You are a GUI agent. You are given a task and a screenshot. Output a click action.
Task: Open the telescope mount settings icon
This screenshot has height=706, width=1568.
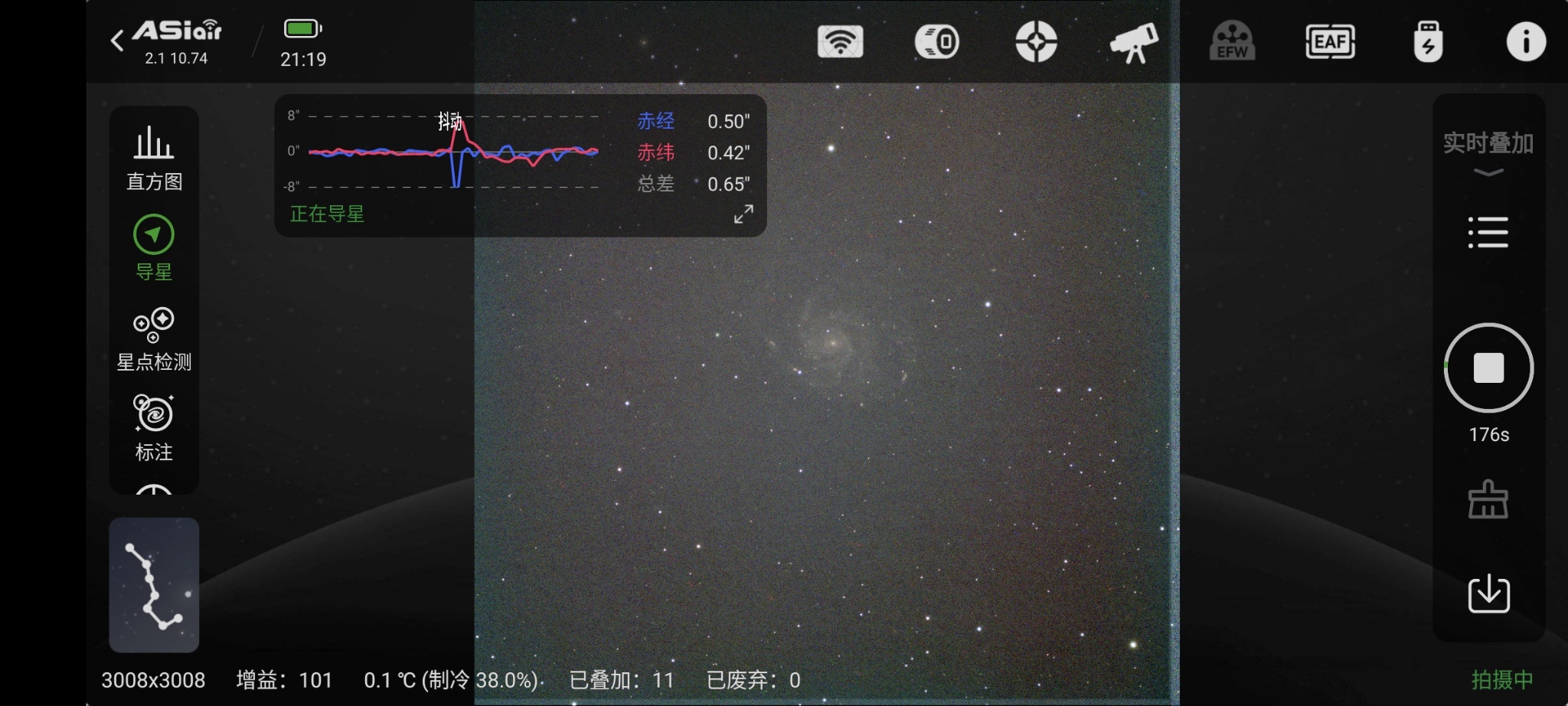click(1134, 42)
